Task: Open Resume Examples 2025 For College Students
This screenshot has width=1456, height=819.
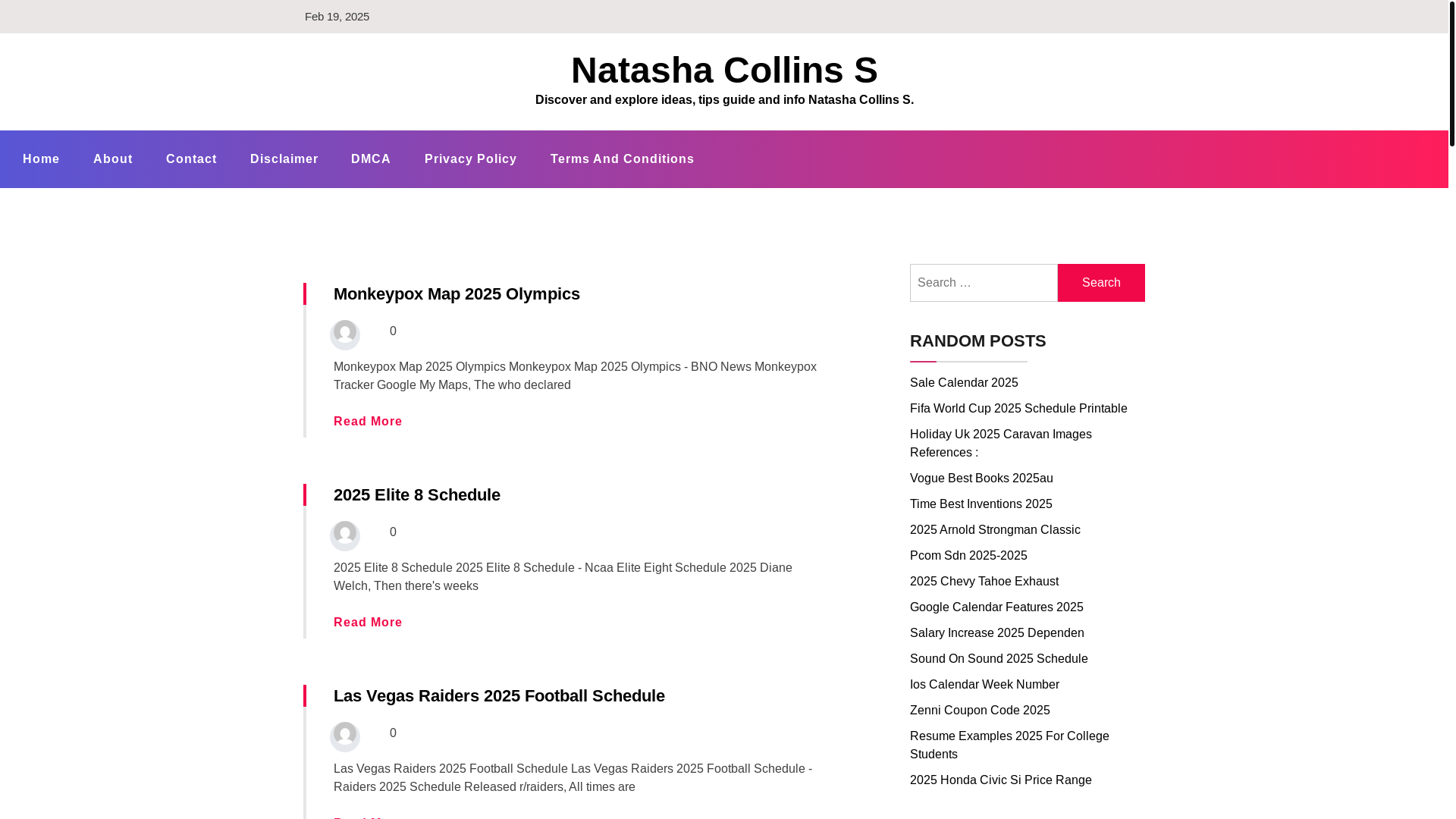Action: point(1009,745)
